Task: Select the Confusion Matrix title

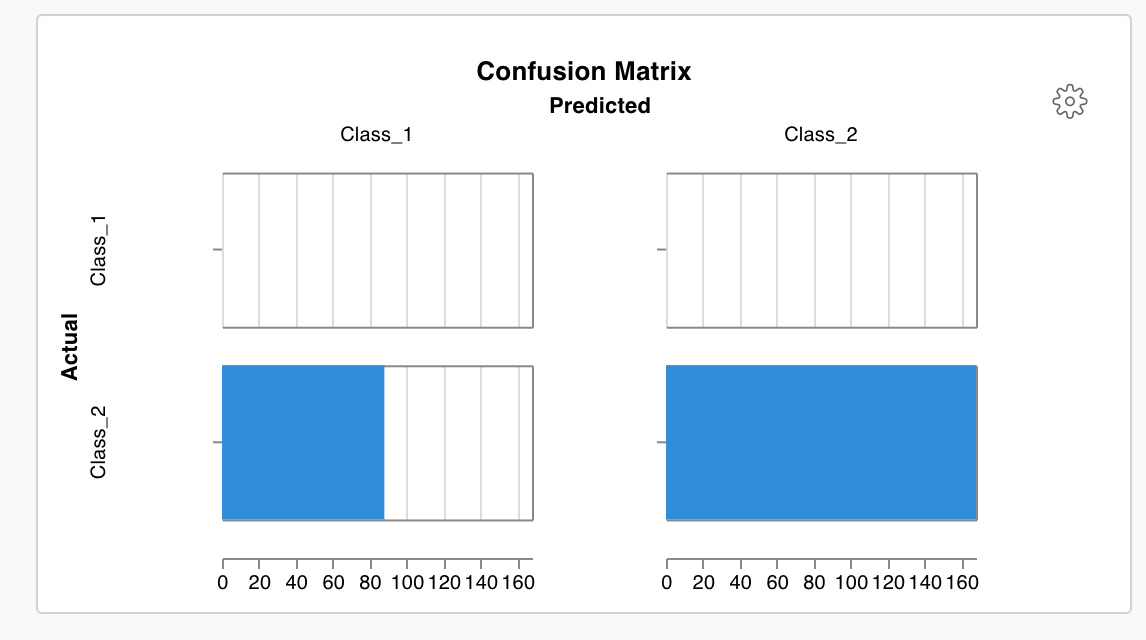Action: click(587, 71)
